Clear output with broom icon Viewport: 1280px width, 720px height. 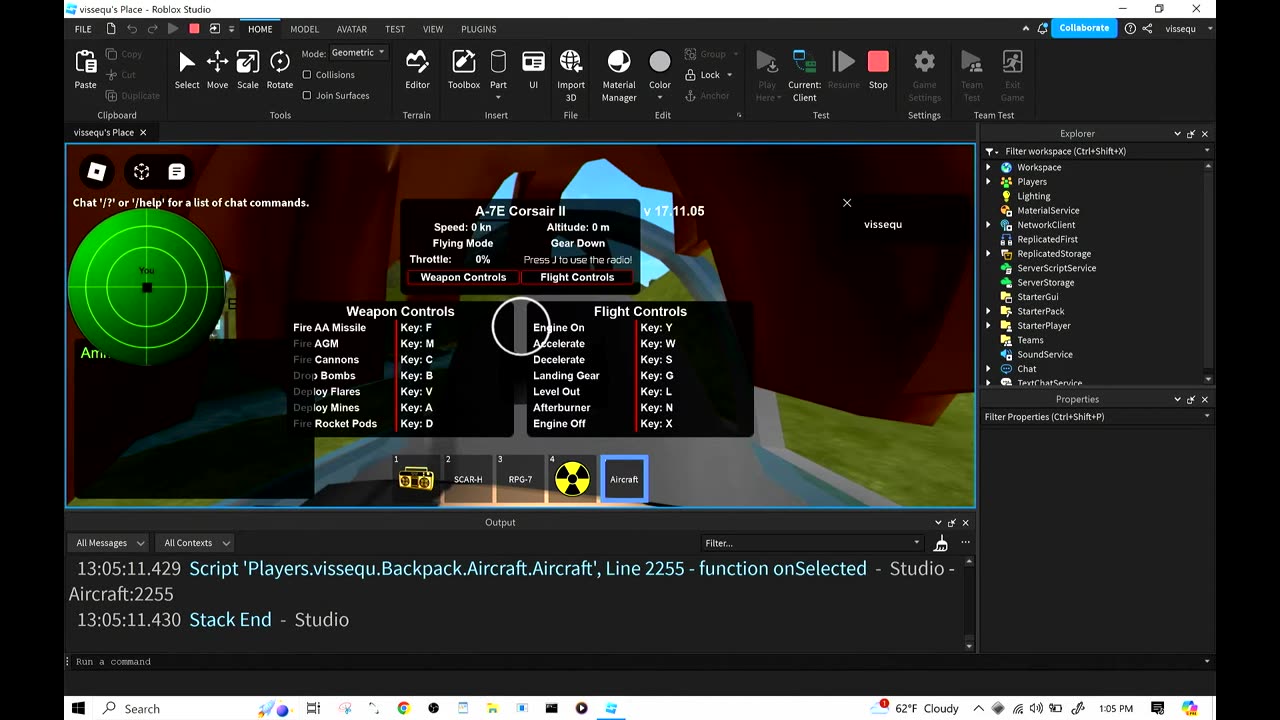pos(941,543)
